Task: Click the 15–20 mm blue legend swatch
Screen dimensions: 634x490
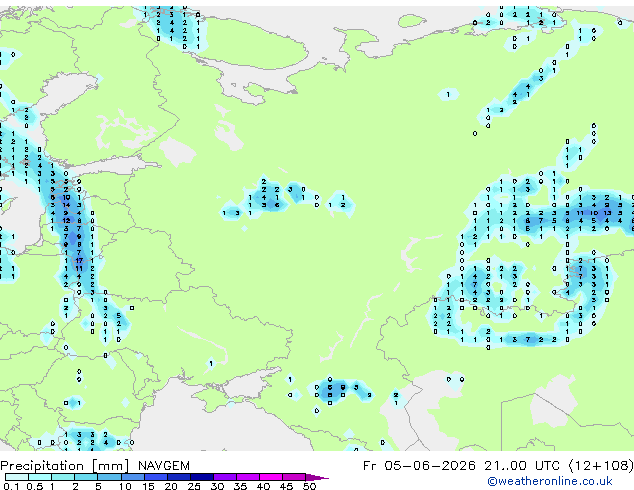Action: (156, 477)
